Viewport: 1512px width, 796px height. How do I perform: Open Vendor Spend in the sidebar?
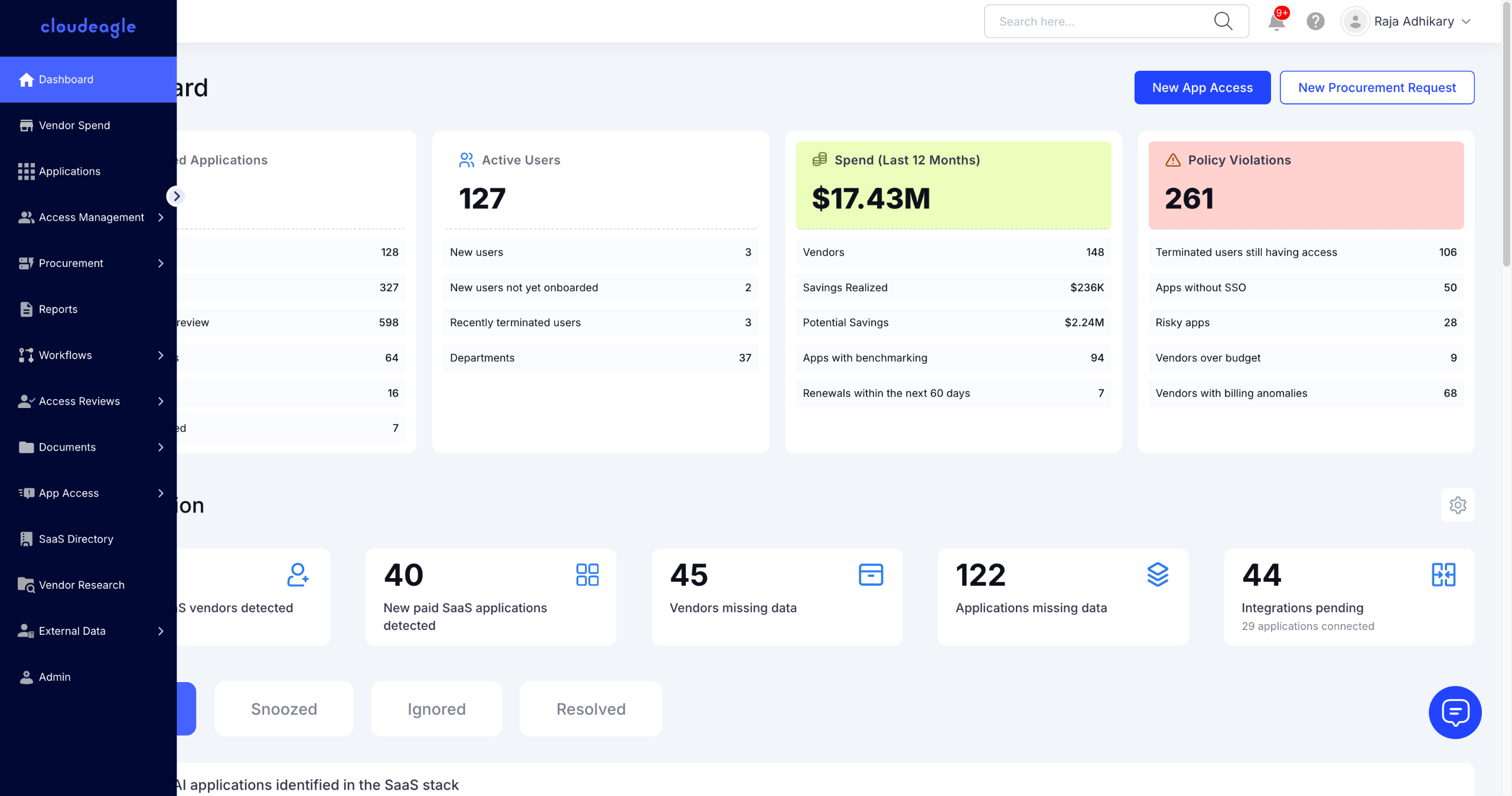coord(74,125)
